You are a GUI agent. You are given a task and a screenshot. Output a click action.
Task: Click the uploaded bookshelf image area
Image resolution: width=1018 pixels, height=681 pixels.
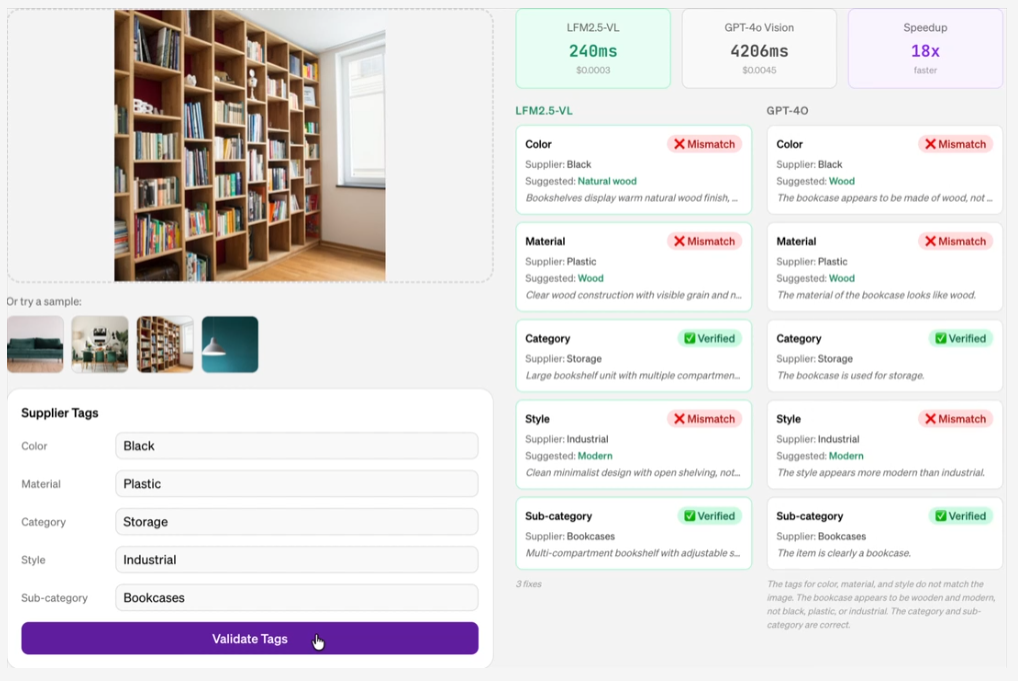(x=249, y=146)
